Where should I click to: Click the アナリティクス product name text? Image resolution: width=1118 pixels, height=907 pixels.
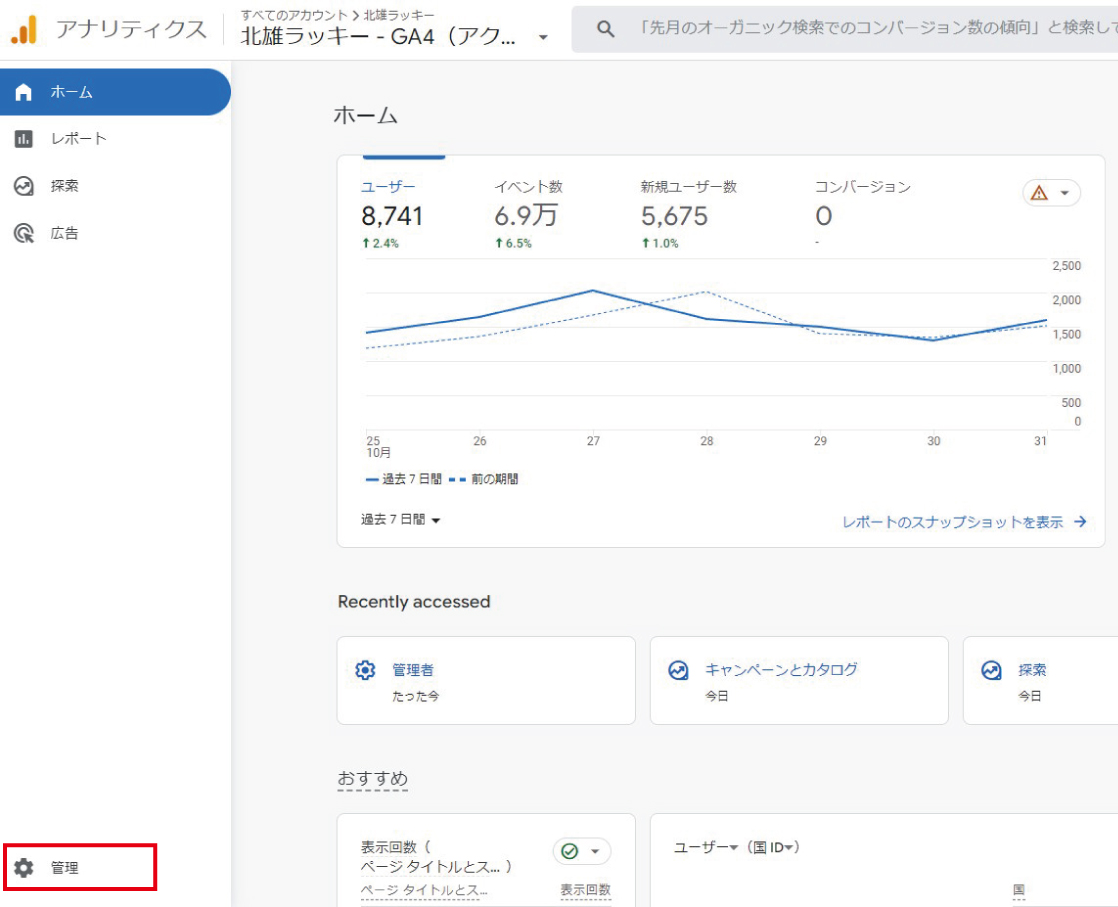pos(131,29)
